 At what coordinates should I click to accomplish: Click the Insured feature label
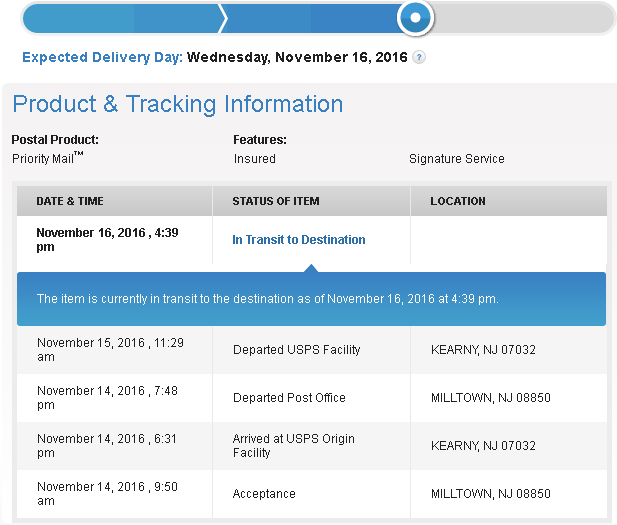click(254, 159)
